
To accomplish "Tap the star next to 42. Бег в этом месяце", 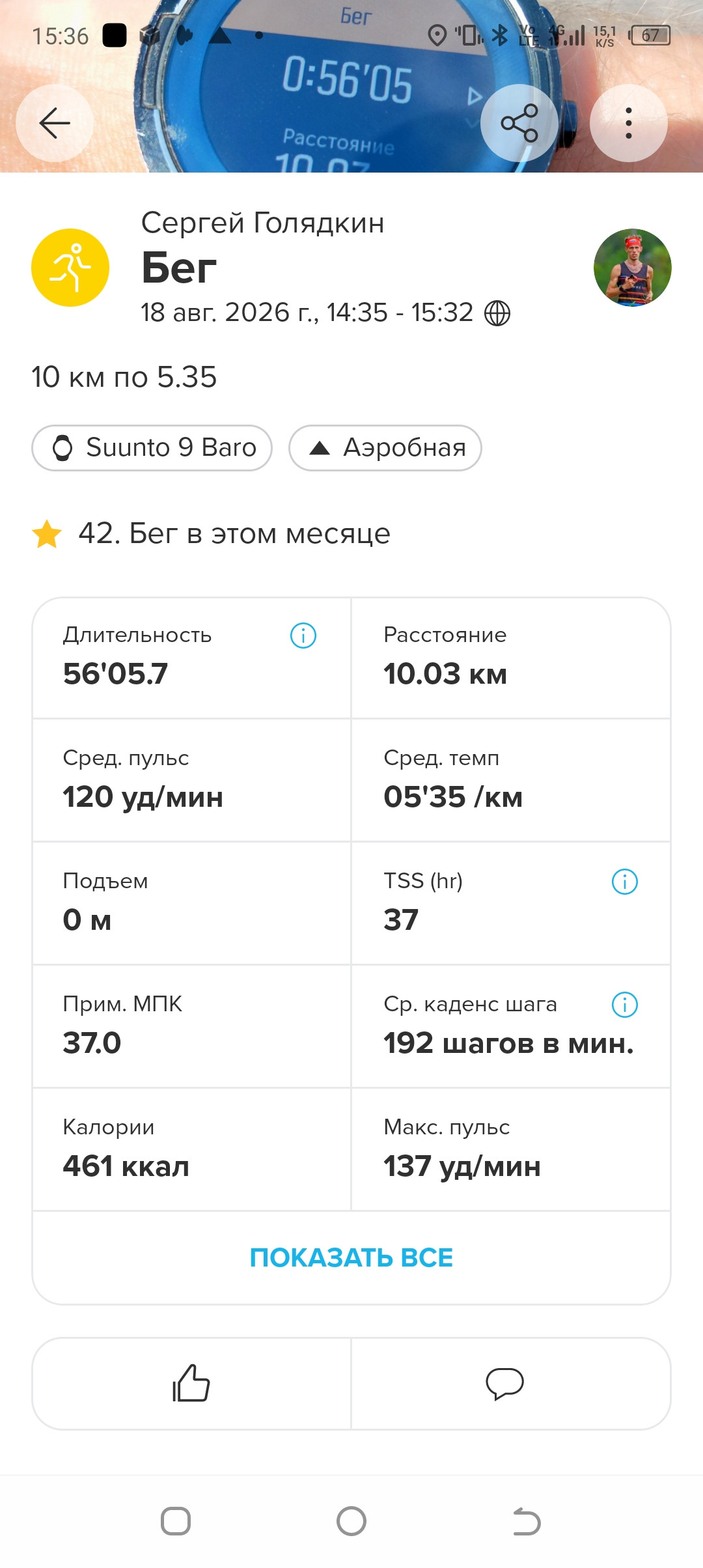I will coord(47,534).
